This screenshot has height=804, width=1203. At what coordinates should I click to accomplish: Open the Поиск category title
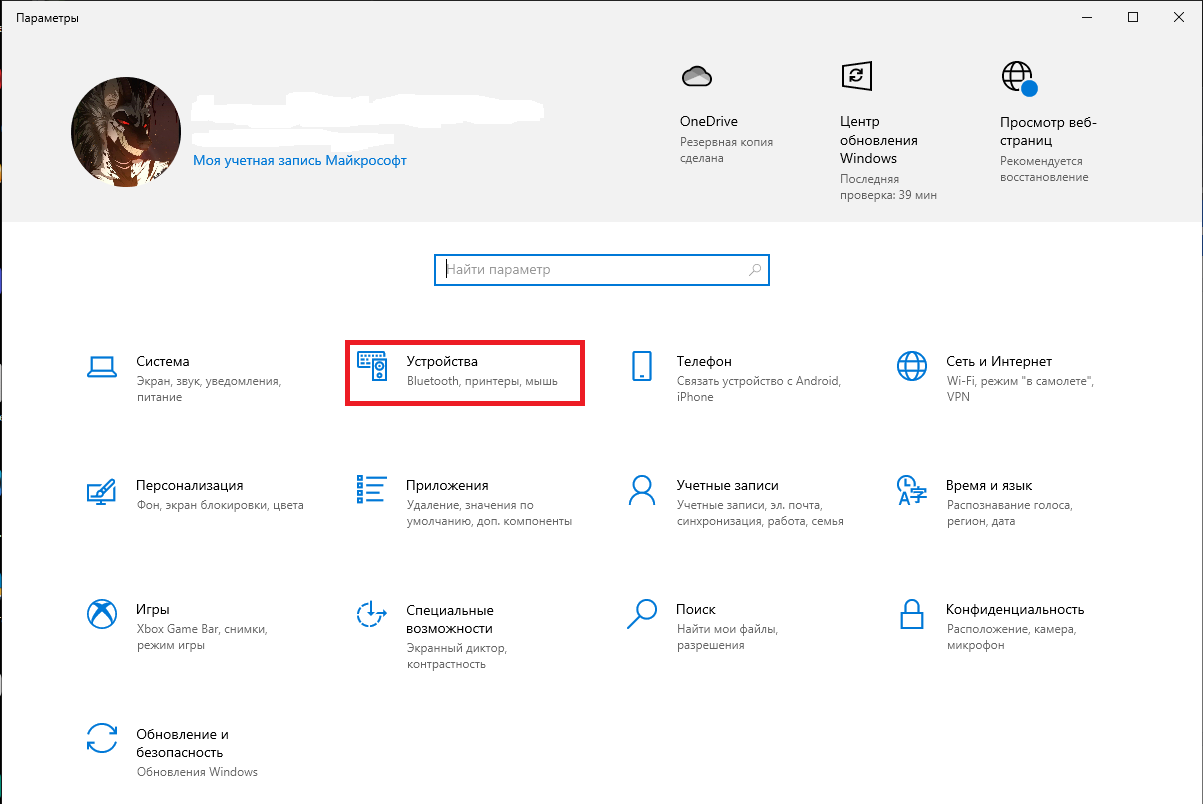[x=696, y=609]
